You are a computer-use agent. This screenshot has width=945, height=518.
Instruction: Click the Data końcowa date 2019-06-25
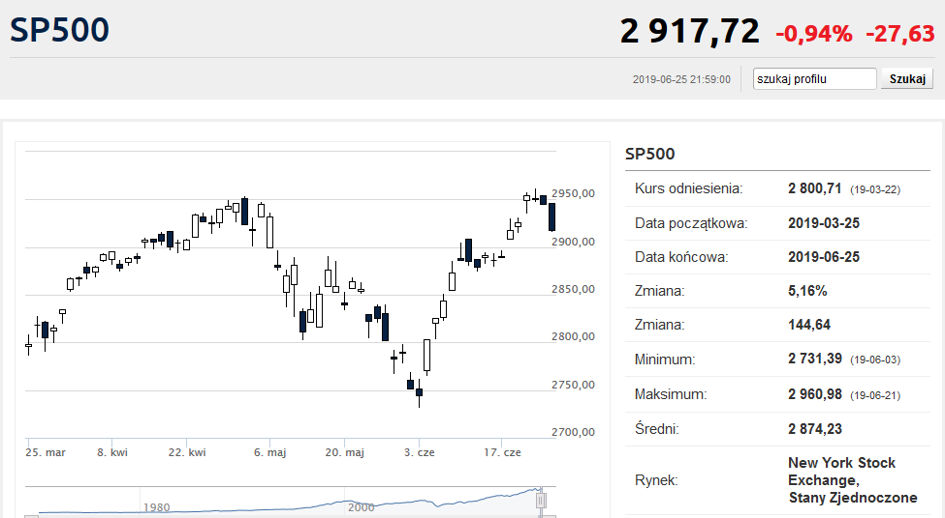click(x=824, y=257)
